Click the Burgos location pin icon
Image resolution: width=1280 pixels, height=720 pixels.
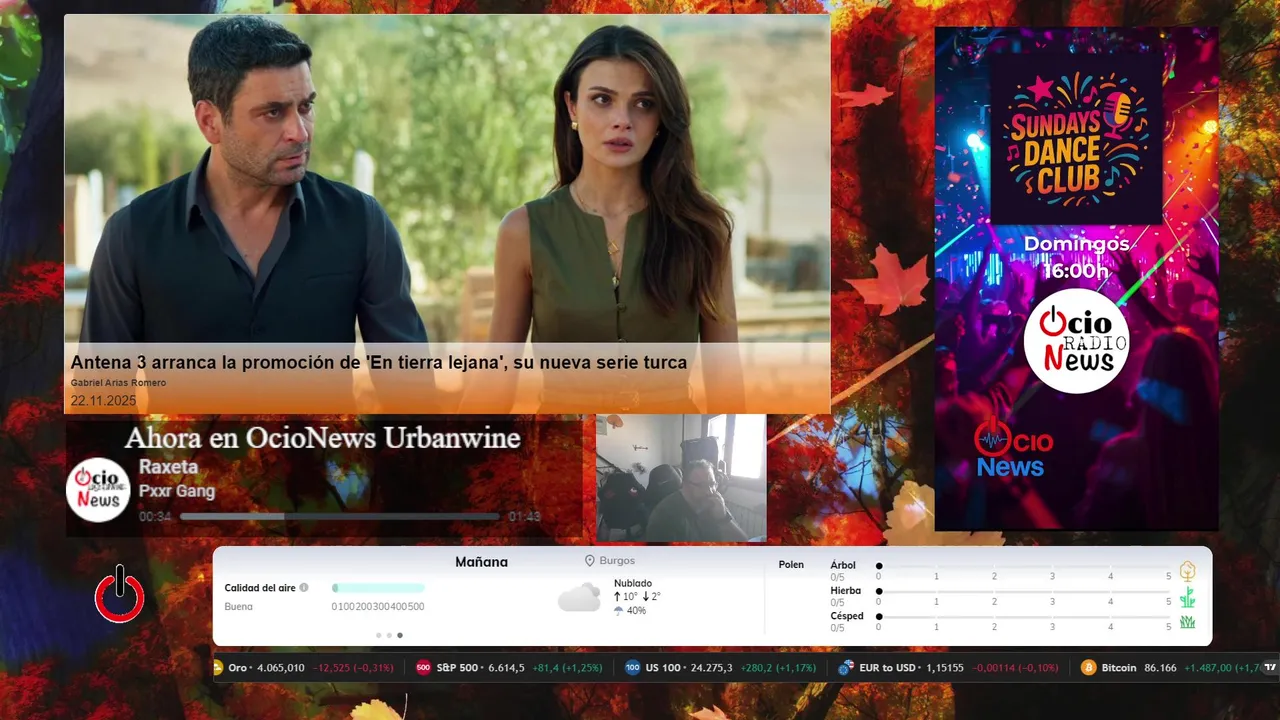click(590, 561)
